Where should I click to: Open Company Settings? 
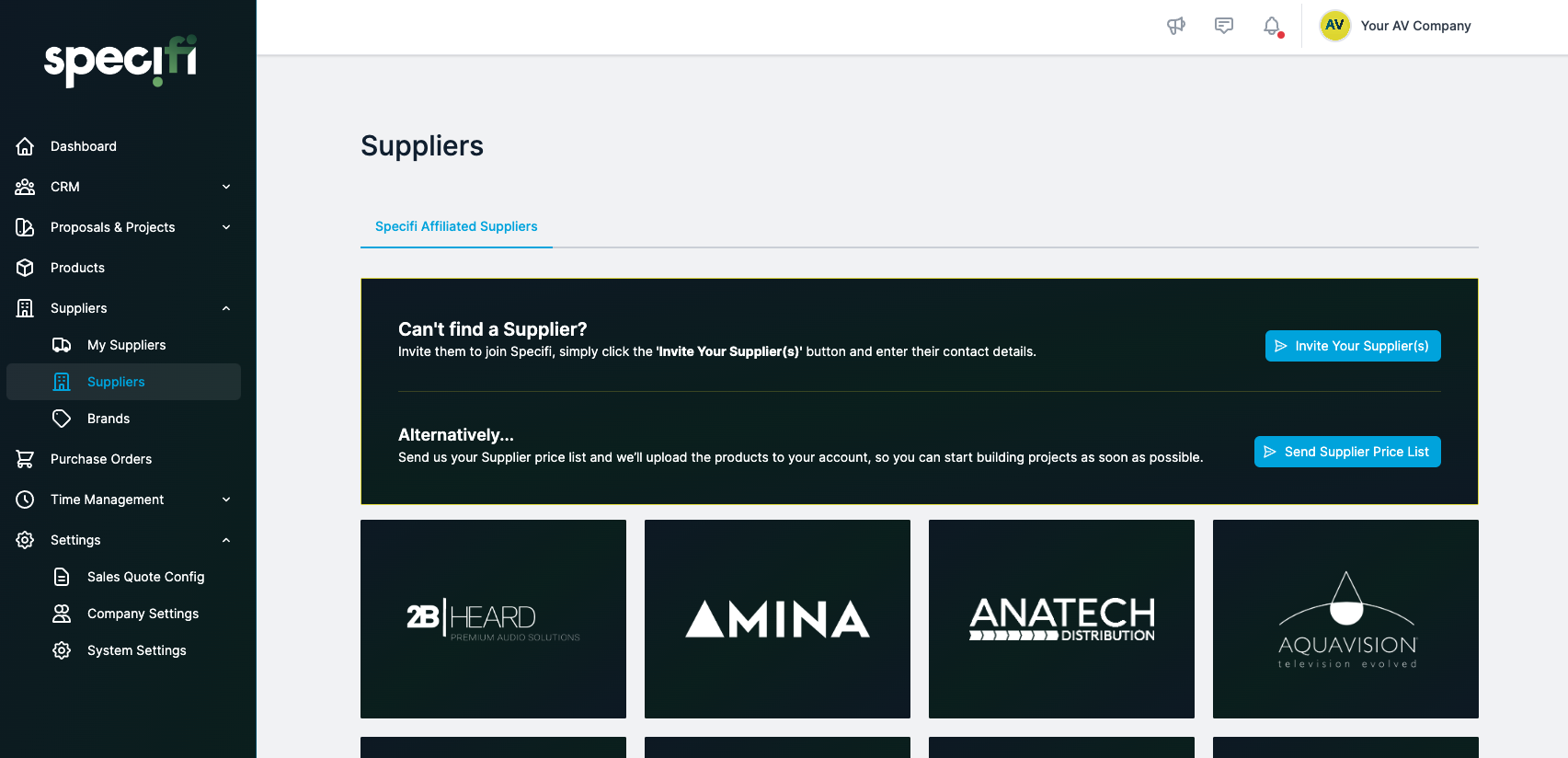[143, 614]
